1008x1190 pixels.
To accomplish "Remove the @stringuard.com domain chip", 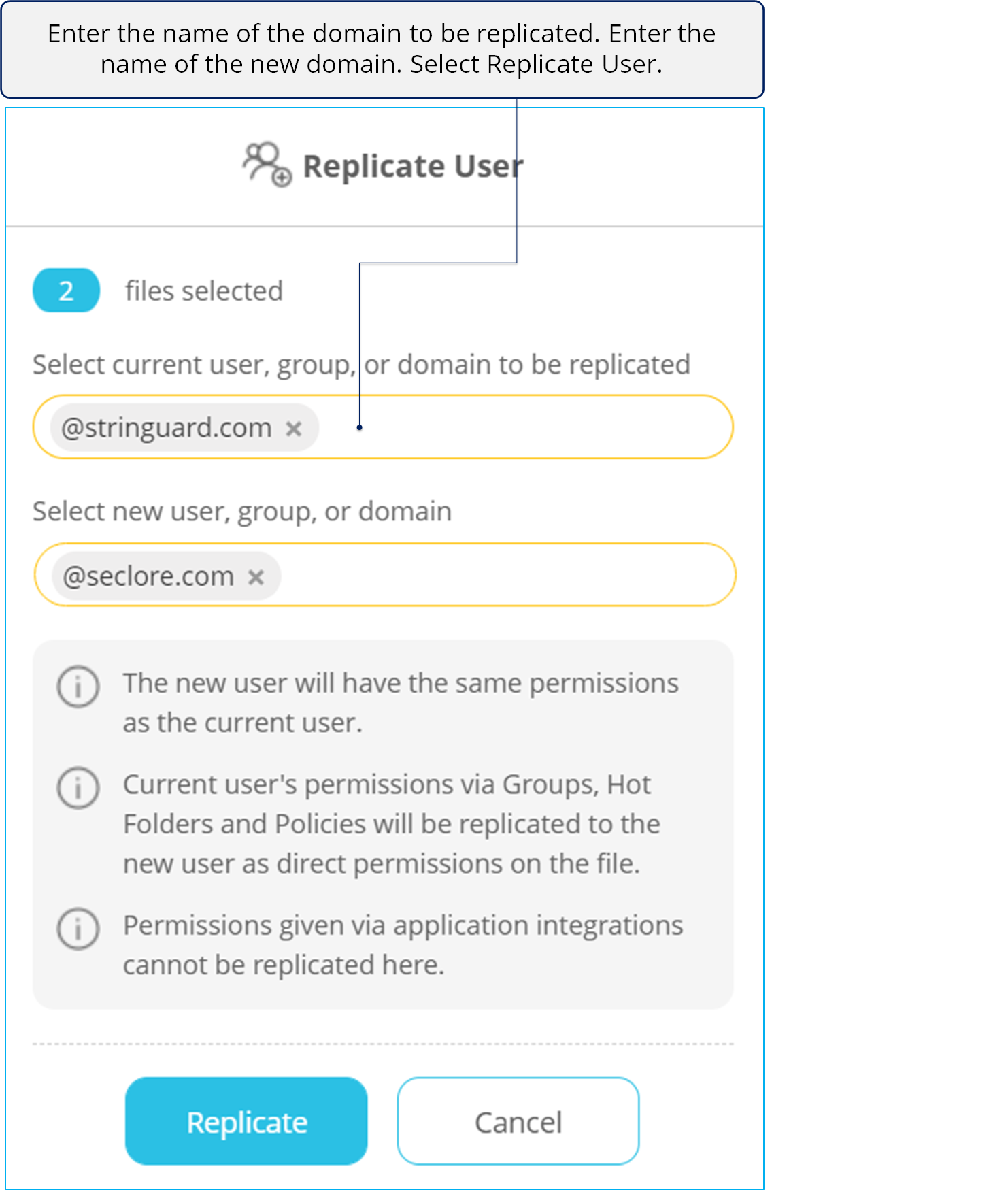I will [x=294, y=429].
